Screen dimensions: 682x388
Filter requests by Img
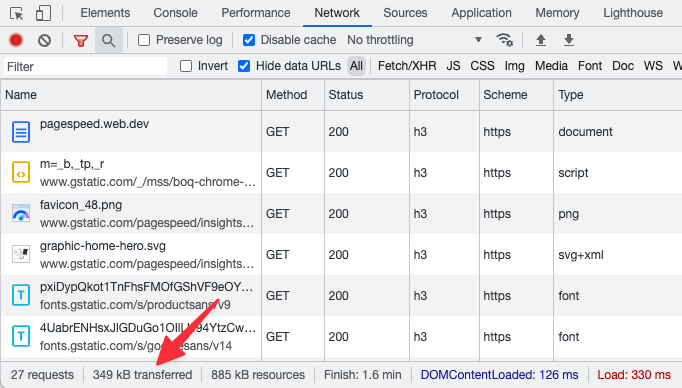[515, 66]
